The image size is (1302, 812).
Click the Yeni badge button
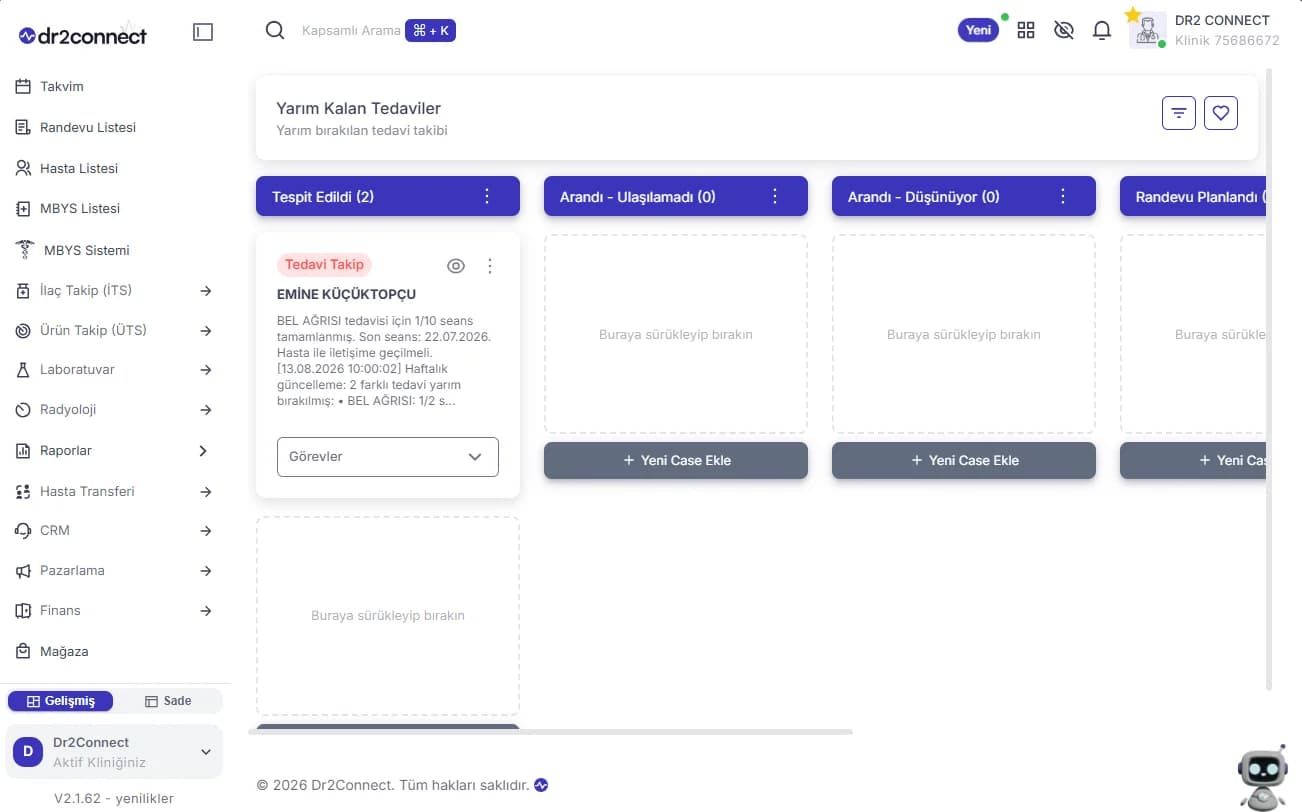[x=978, y=30]
